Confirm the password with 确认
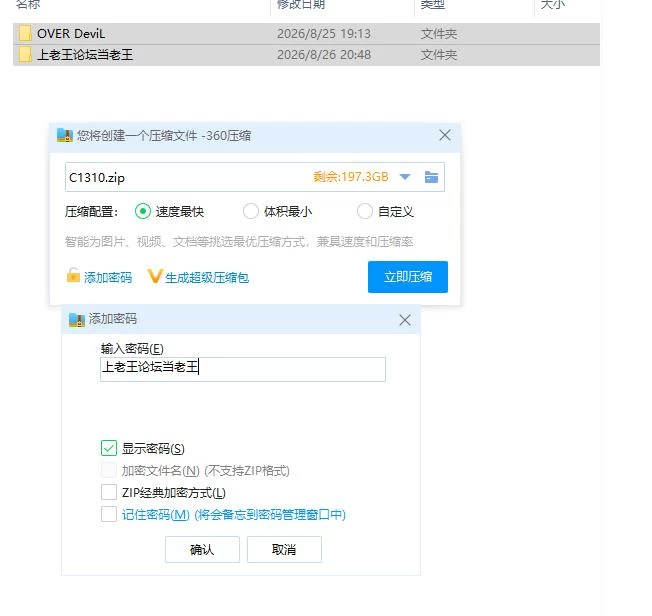Screen dimensions: 652x616 click(202, 549)
